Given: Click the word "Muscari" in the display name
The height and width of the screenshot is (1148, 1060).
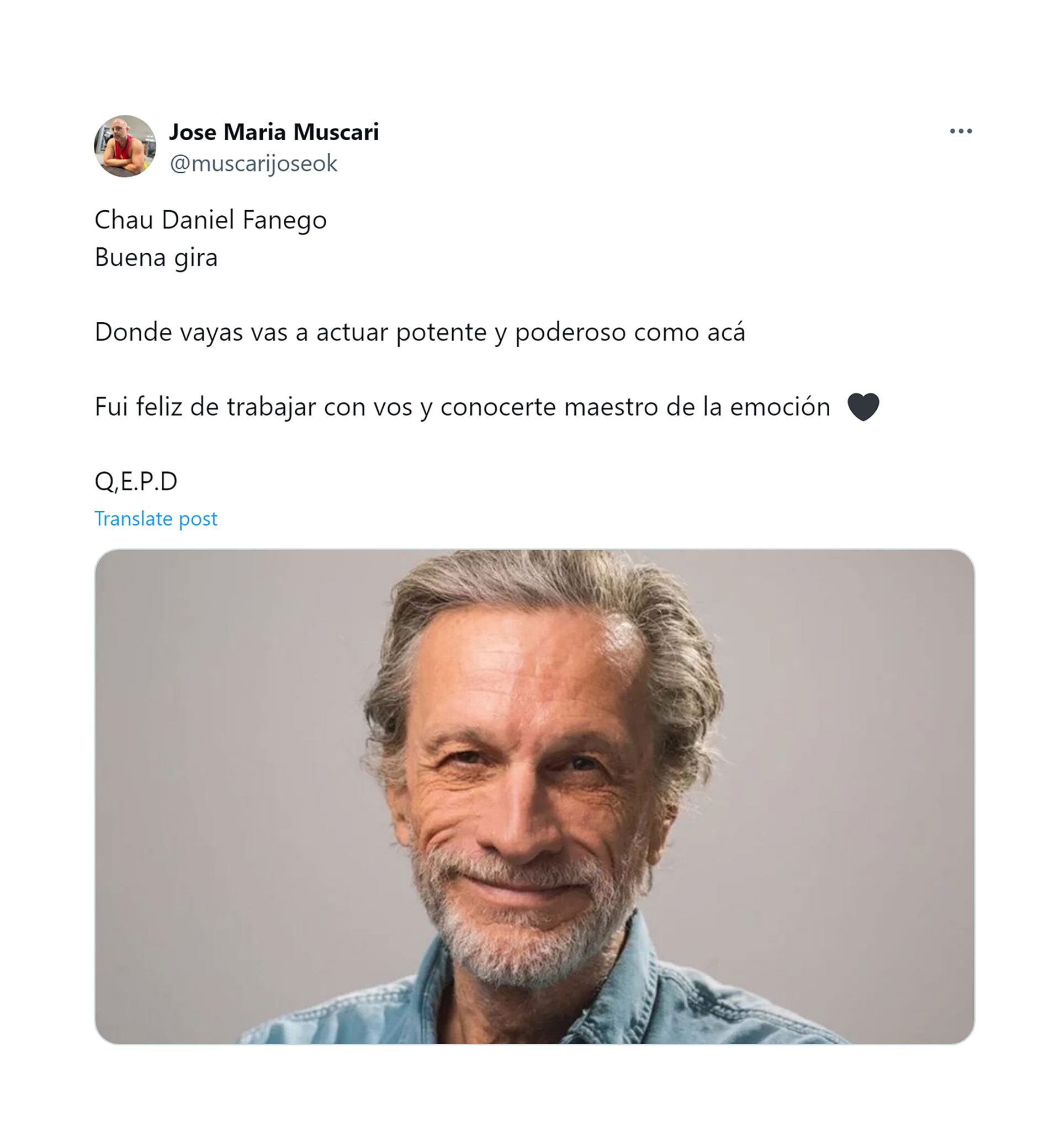Looking at the screenshot, I should (x=336, y=132).
